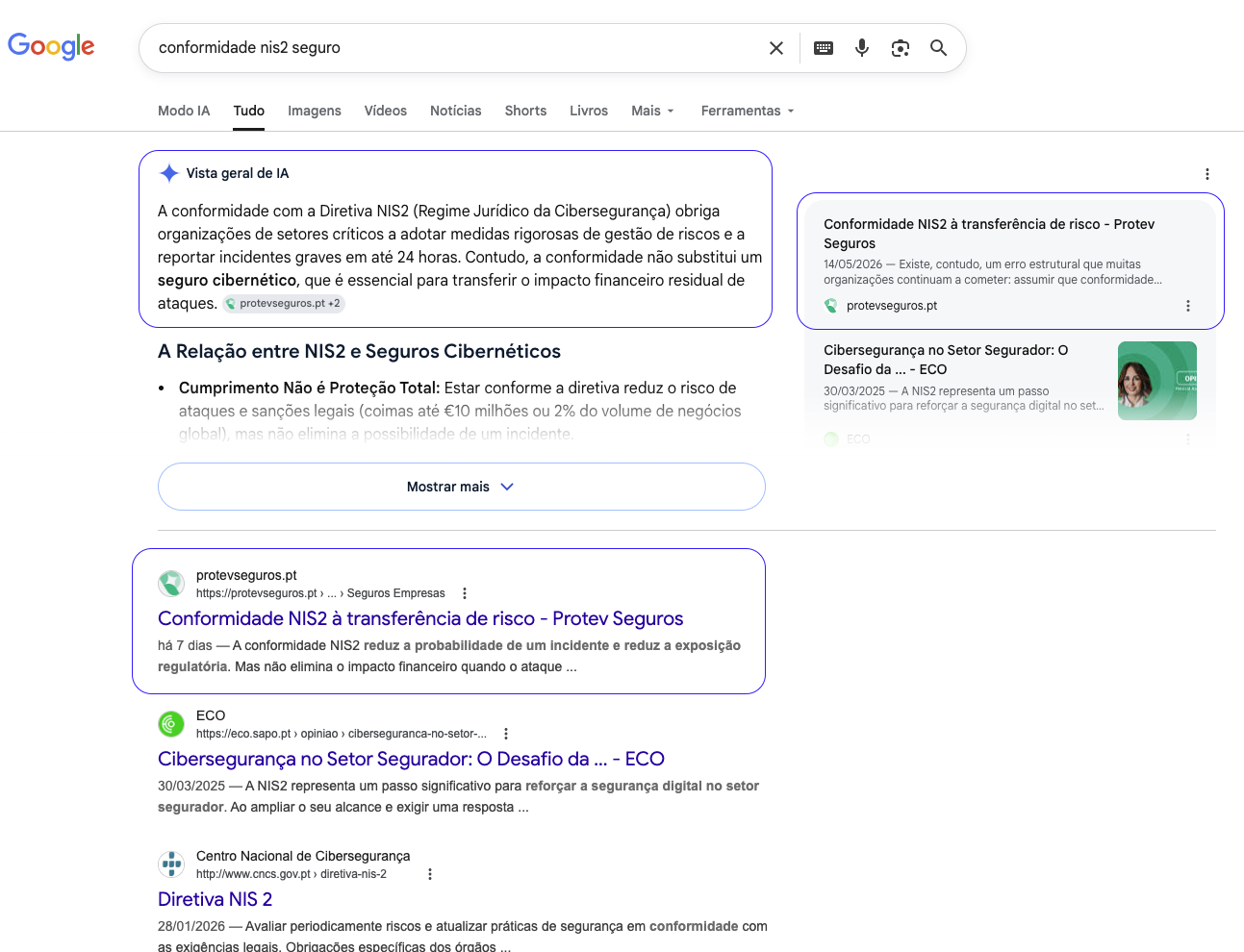The width and height of the screenshot is (1244, 952).
Task: Start voice search with the microphone icon
Action: click(x=862, y=48)
